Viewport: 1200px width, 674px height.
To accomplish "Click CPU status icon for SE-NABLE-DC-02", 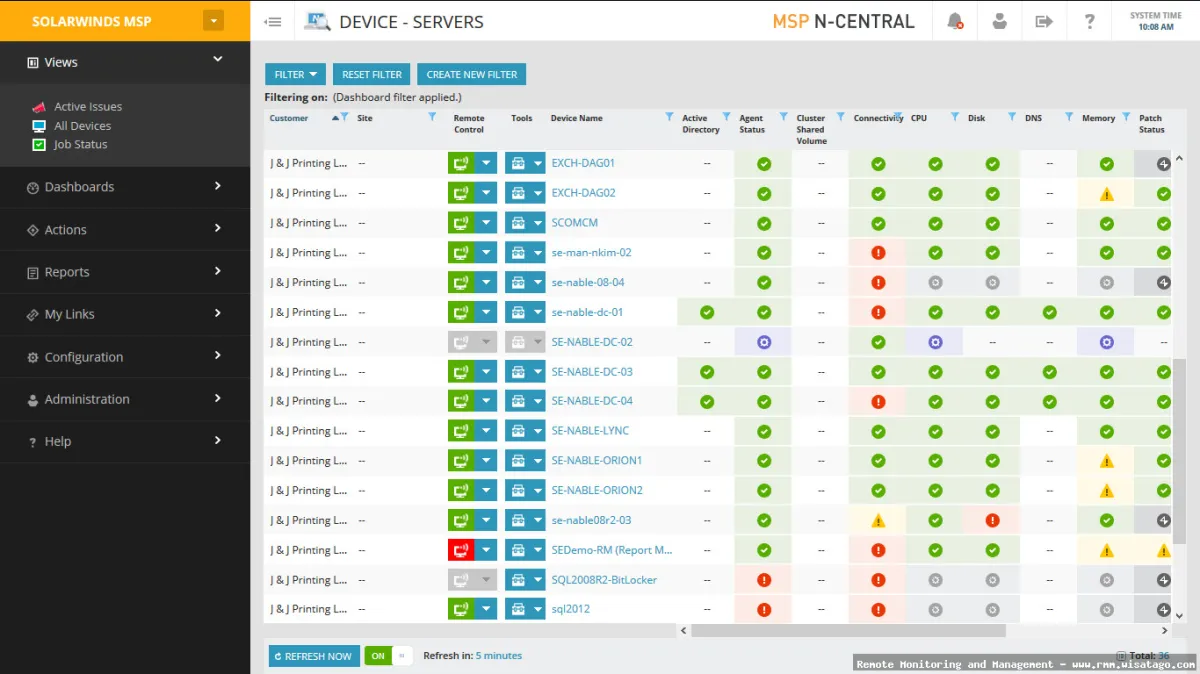I will click(935, 342).
